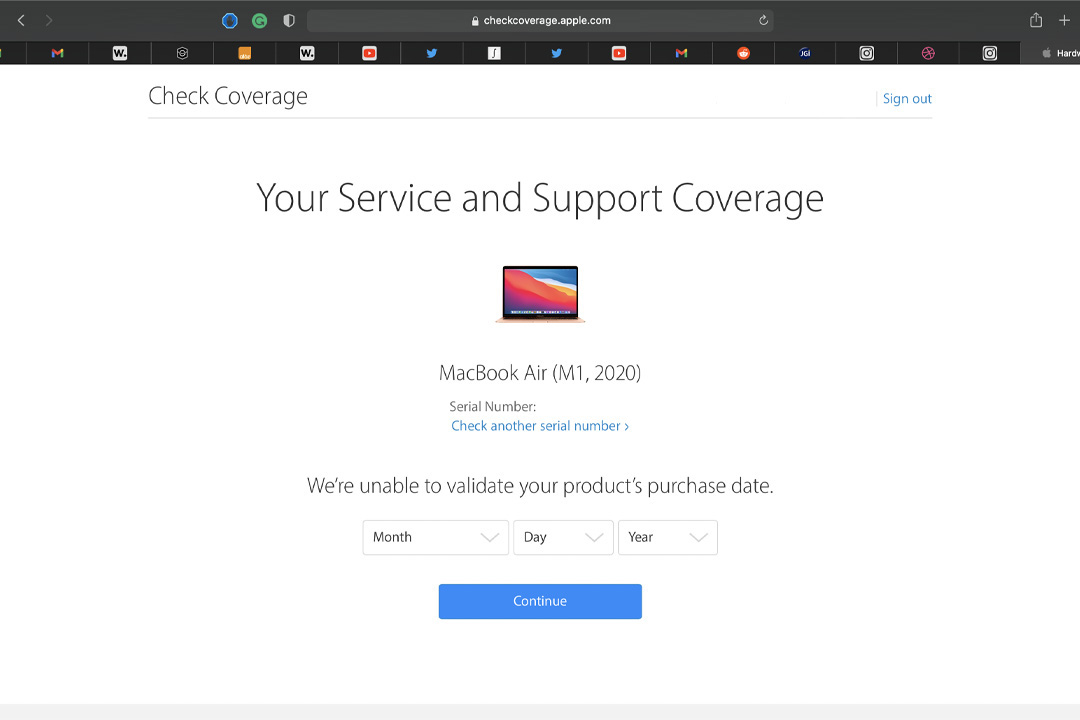Focus the checkcoverage.apple.com address bar
The width and height of the screenshot is (1080, 720).
pos(540,21)
